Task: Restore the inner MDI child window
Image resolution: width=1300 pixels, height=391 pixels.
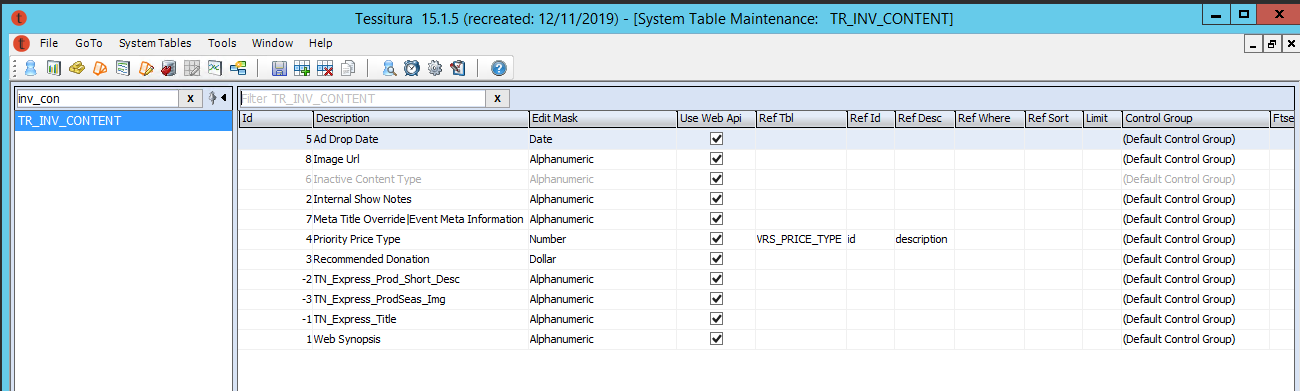Action: (1271, 44)
